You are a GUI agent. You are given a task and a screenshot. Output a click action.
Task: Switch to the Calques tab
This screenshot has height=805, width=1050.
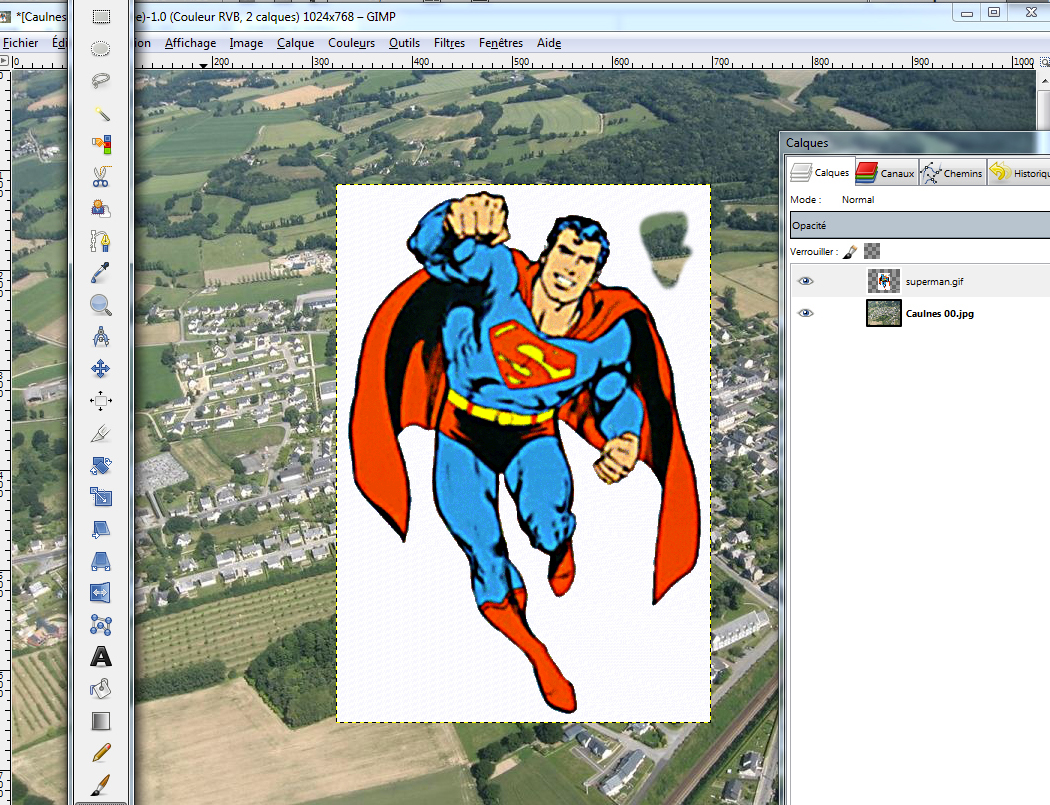pos(820,172)
